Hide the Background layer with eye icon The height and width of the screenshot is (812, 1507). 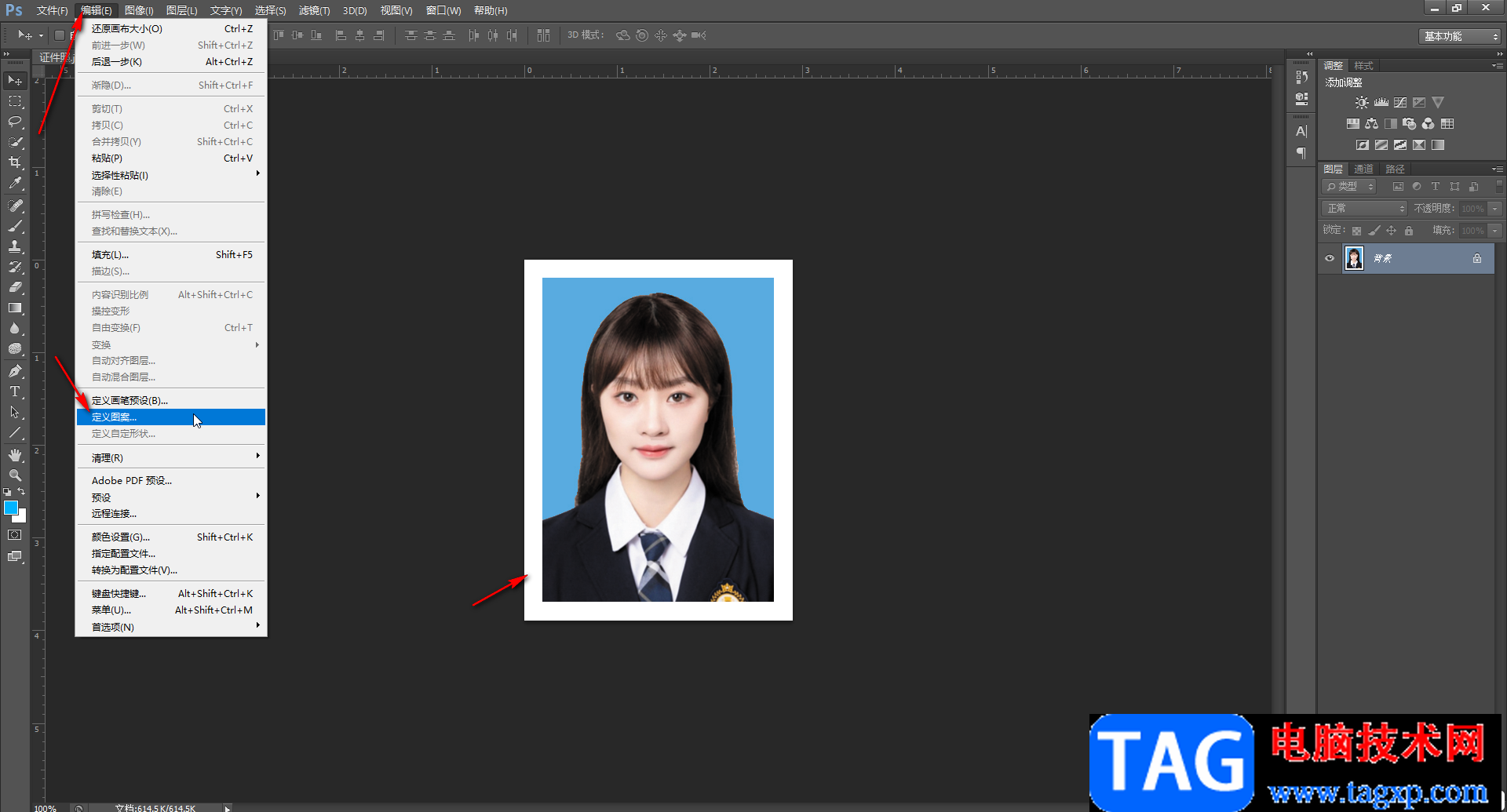click(1330, 258)
